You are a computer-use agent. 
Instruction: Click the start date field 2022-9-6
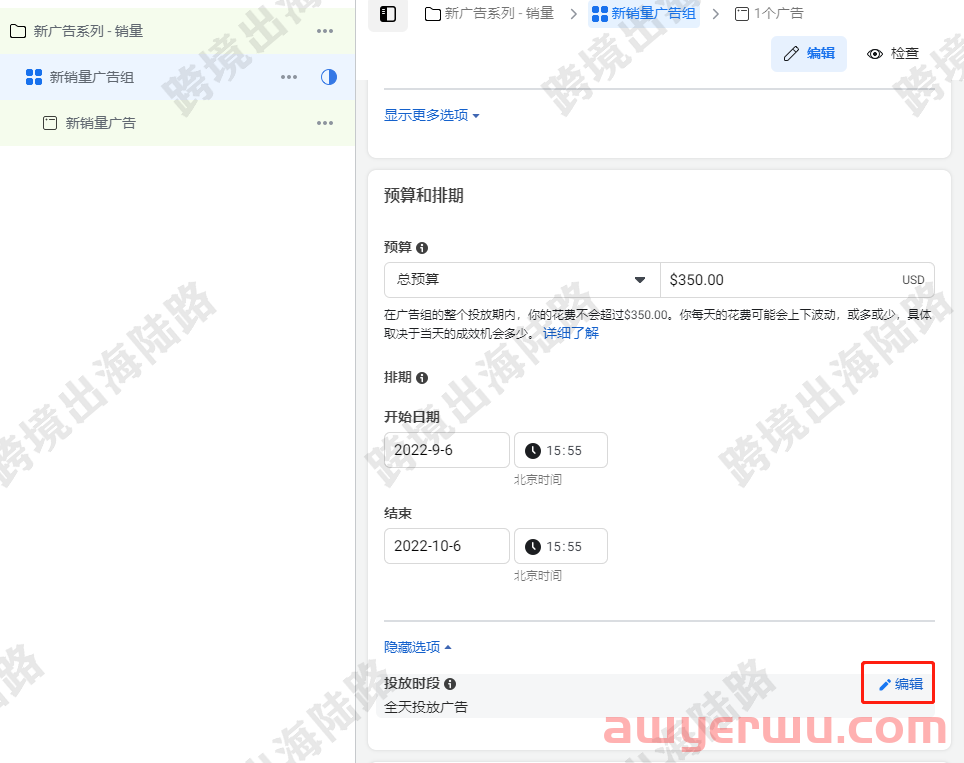[x=447, y=450]
